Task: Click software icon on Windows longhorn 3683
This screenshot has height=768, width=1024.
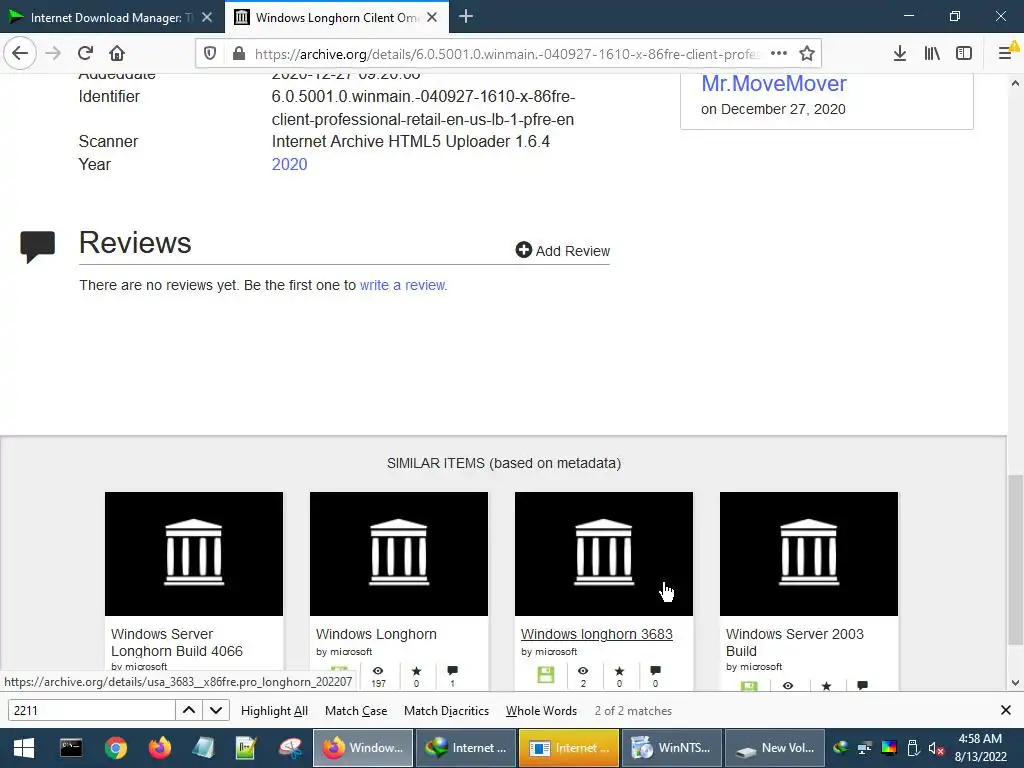Action: [x=545, y=675]
